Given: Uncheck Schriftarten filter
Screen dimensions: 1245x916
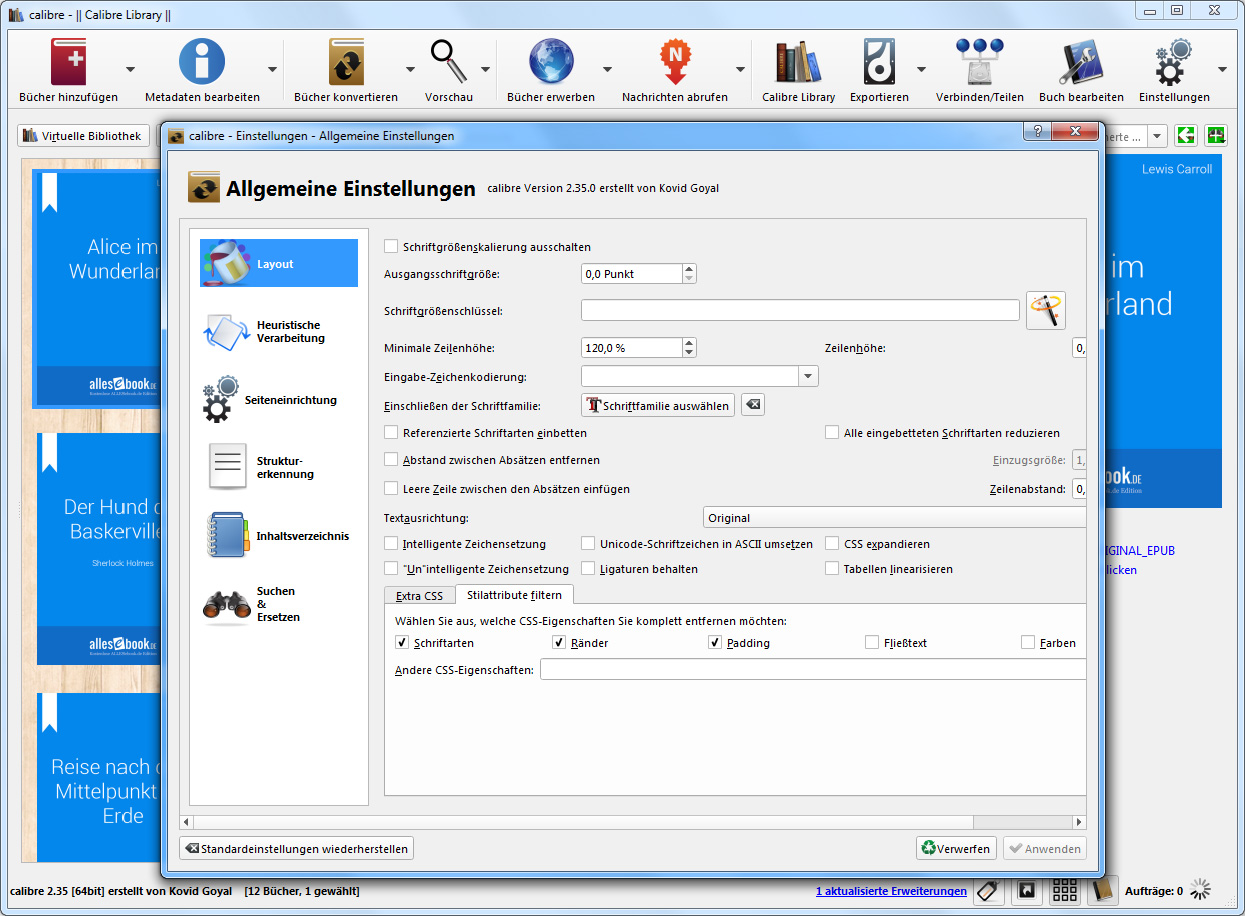Looking at the screenshot, I should 402,642.
